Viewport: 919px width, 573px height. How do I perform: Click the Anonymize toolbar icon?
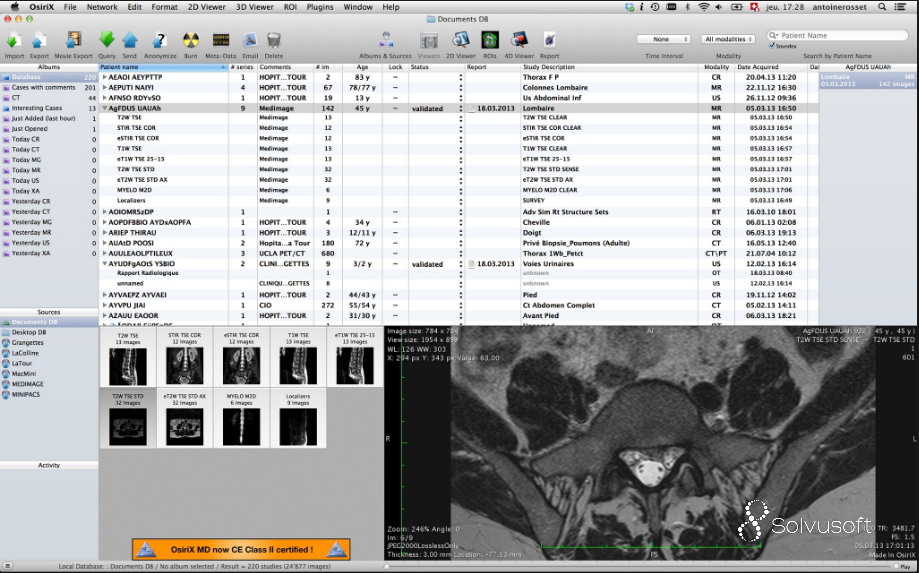point(159,40)
